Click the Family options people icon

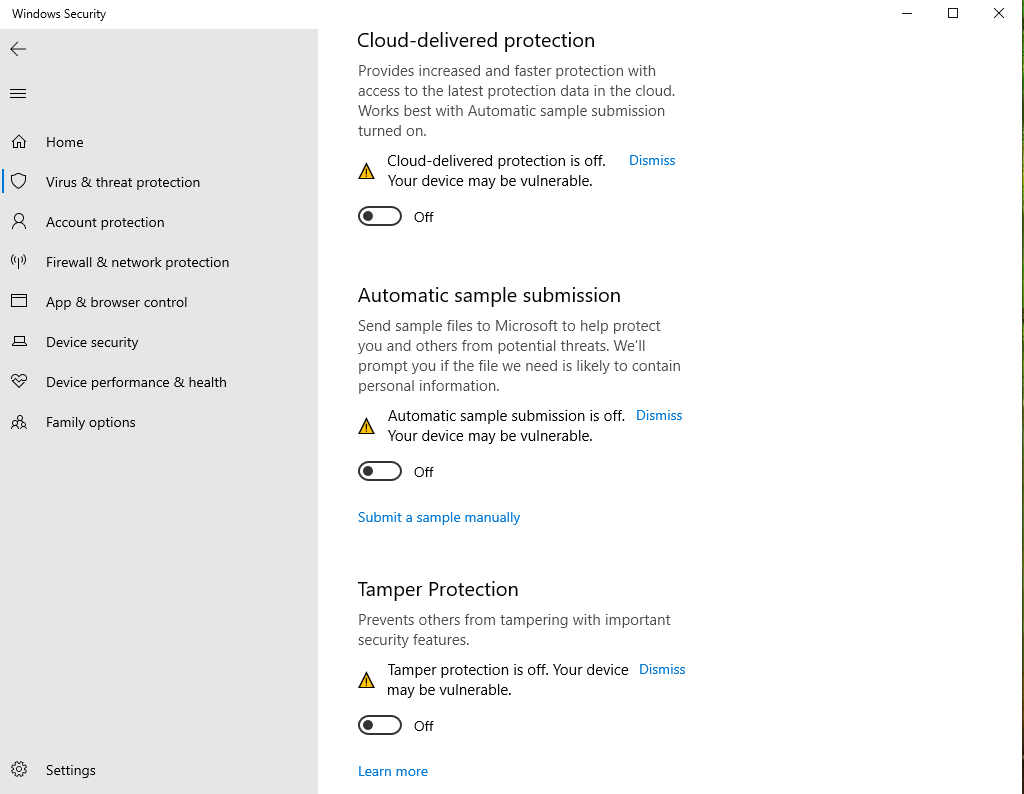tap(19, 422)
